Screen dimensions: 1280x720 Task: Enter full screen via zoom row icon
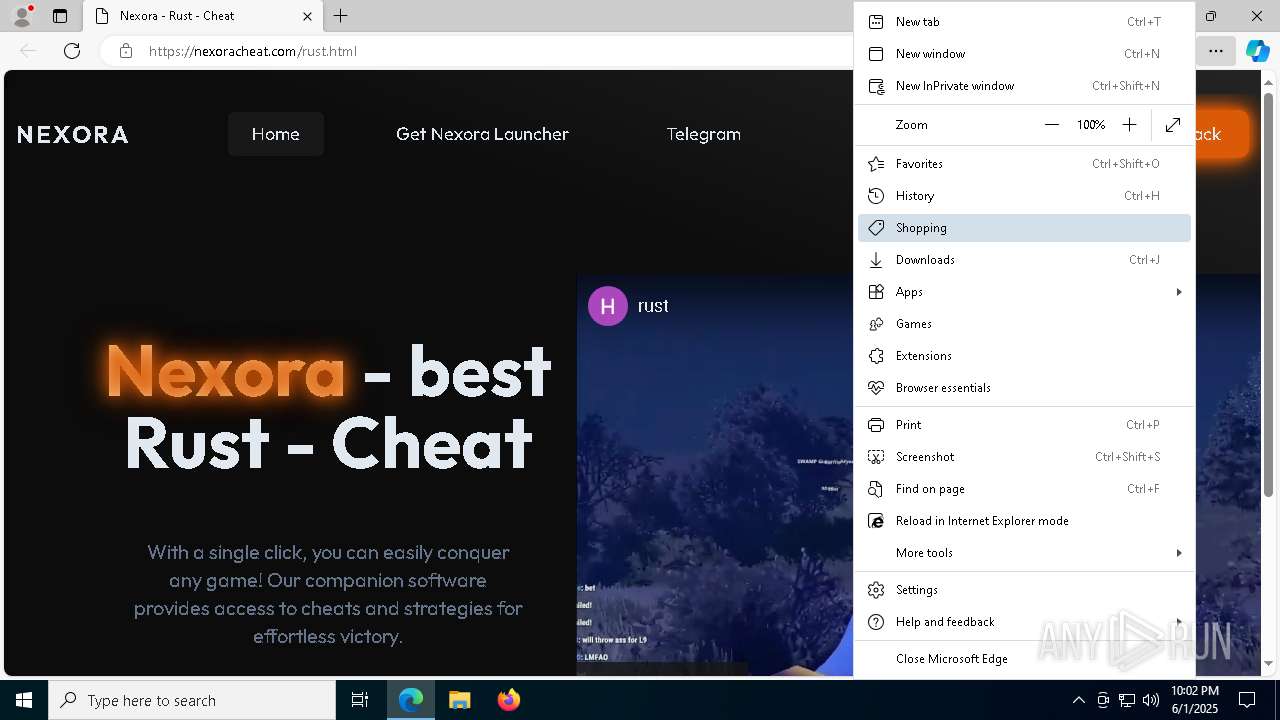coord(1173,125)
